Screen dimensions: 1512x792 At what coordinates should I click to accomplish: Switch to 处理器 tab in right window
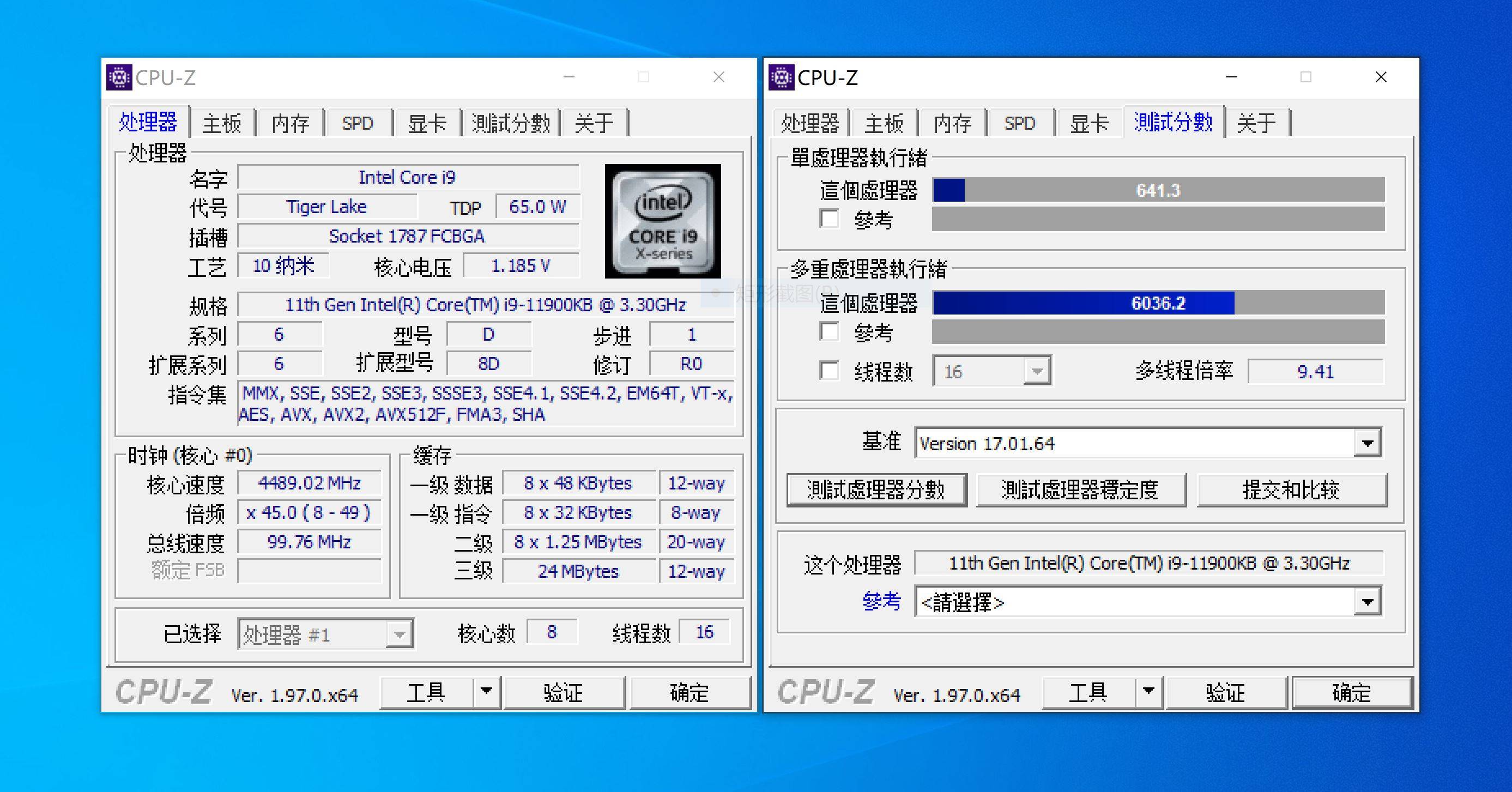(811, 123)
